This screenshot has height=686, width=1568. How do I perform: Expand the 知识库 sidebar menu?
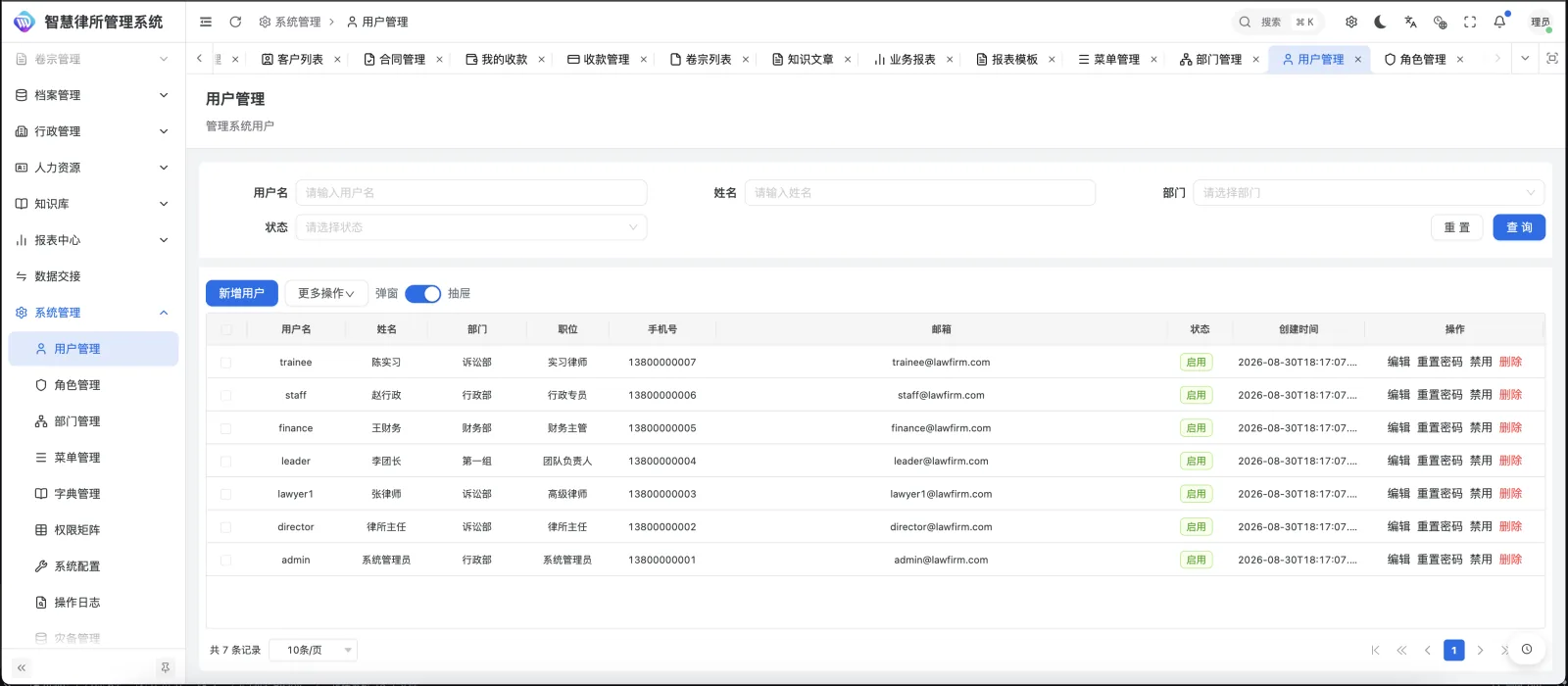(93, 204)
